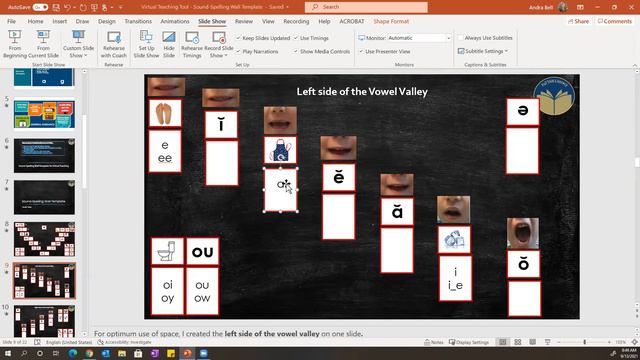
Task: Switch to Slide Sorter view icon
Action: tap(518, 342)
